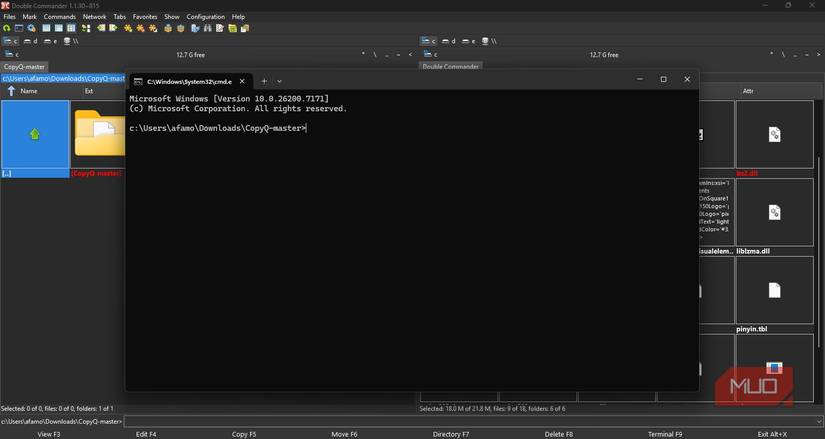This screenshot has height=439, width=825.
Task: Click the first orange asterisk icon
Action: pos(128,28)
